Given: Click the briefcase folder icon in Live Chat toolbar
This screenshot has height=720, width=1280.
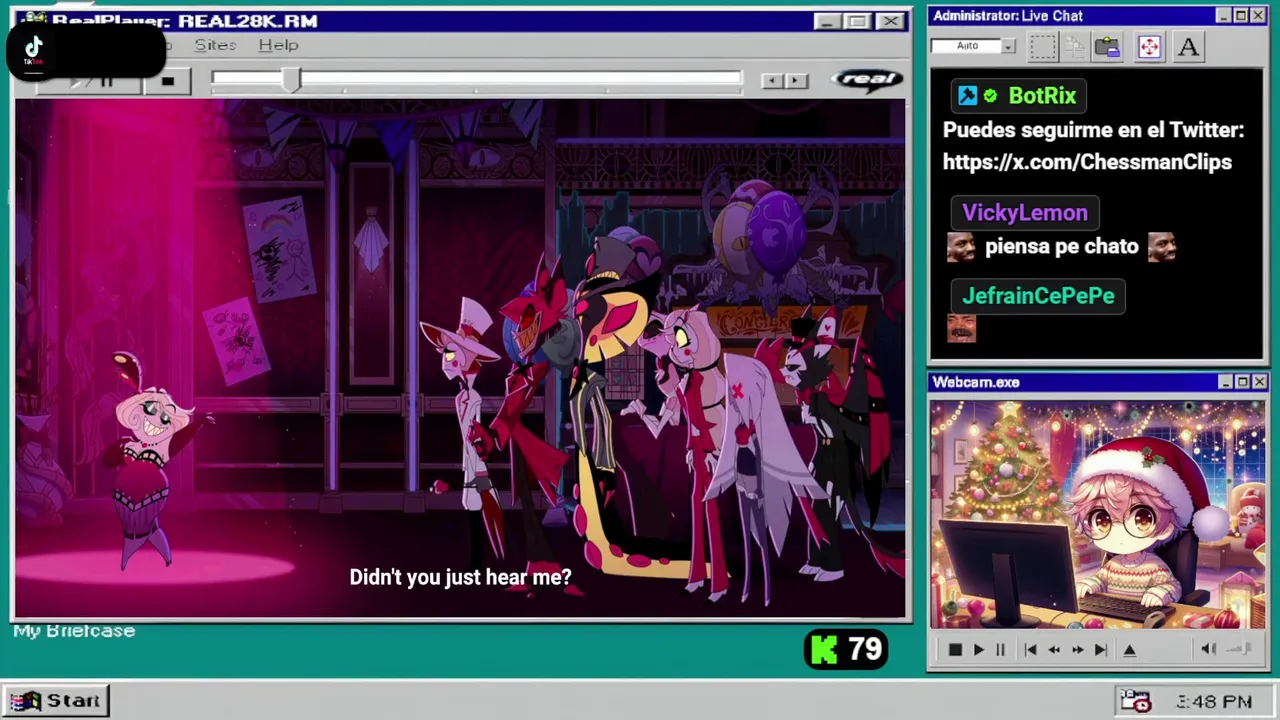Looking at the screenshot, I should coord(1107,46).
